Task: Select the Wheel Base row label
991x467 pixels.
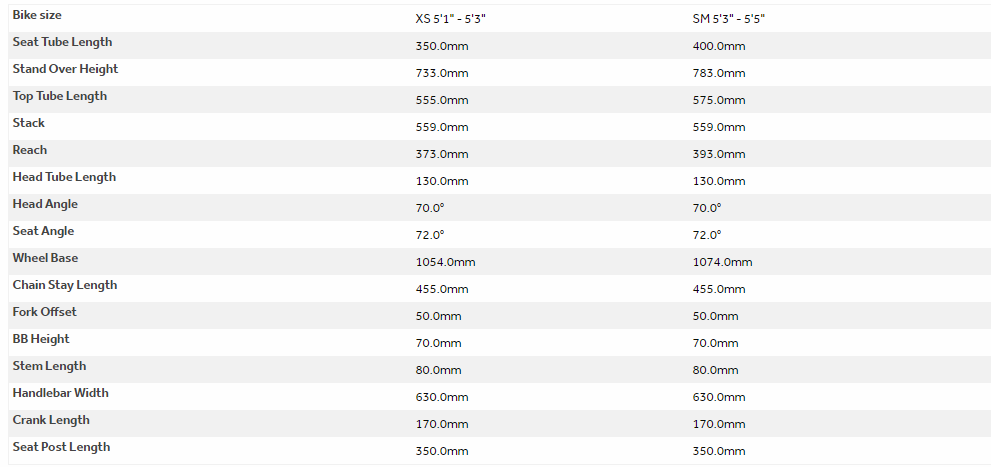Action: tap(45, 258)
